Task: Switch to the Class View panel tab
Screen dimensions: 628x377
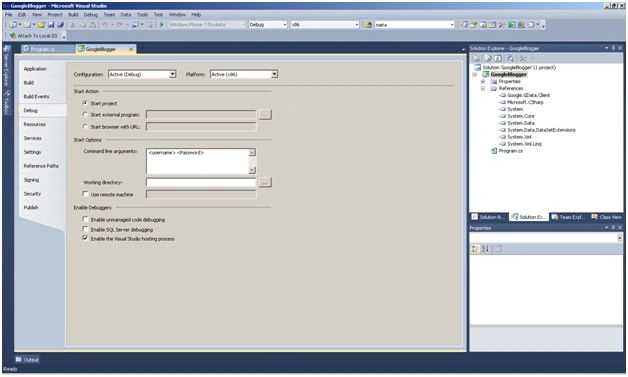Action: [x=606, y=217]
